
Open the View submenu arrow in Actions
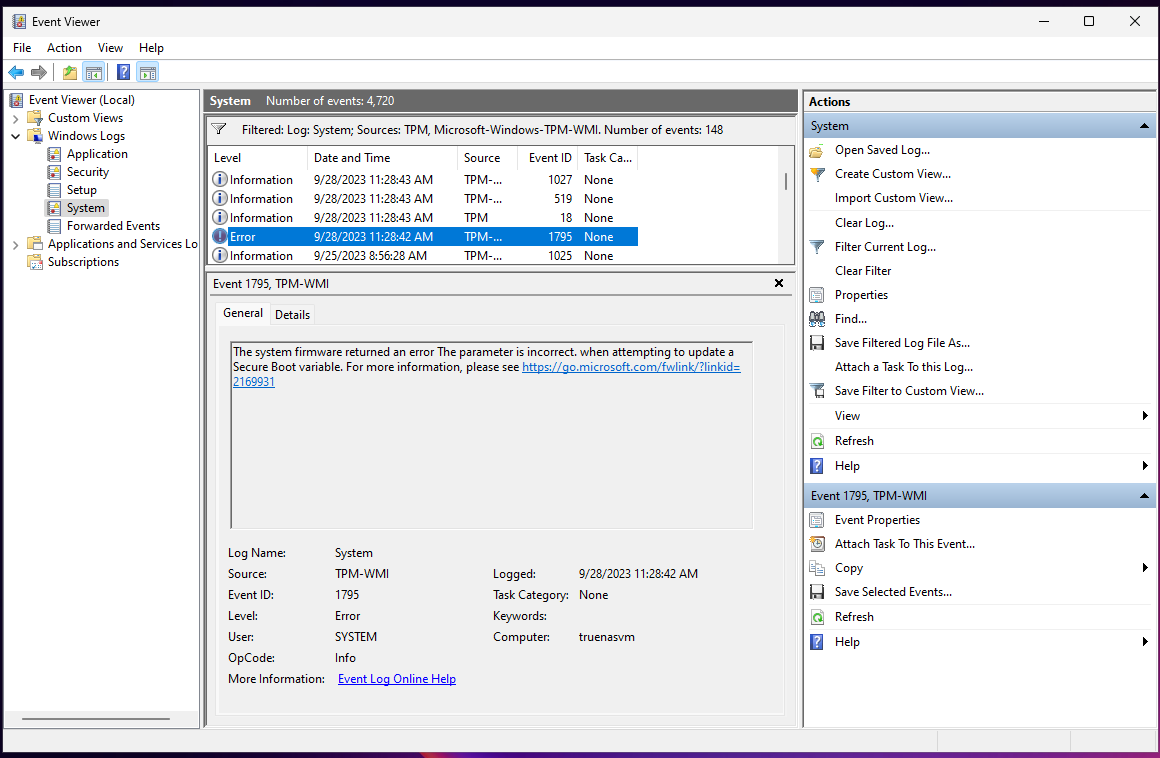(1145, 416)
